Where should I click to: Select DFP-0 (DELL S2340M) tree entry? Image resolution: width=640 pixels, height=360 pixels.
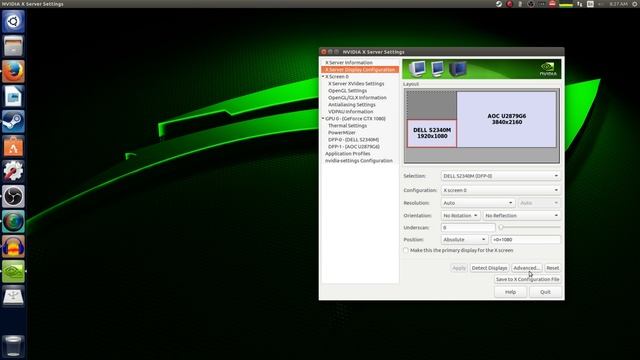pyautogui.click(x=353, y=140)
